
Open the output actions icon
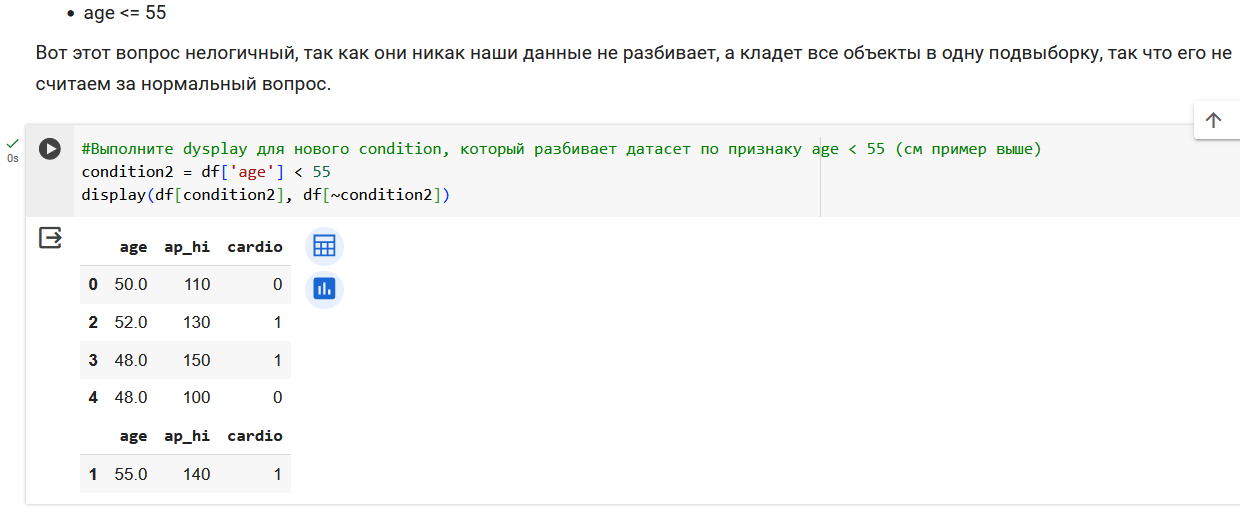click(50, 237)
